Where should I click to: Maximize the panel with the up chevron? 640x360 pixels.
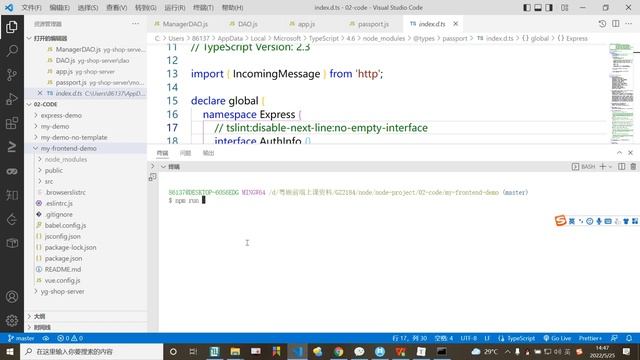coord(619,153)
